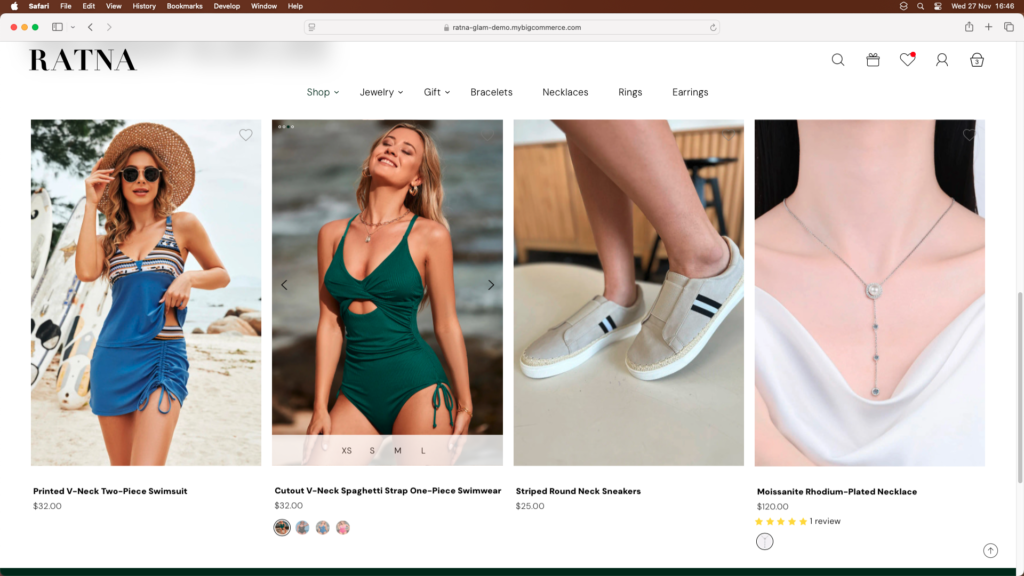Open the gift certificate icon
This screenshot has height=576, width=1024.
[x=872, y=60]
